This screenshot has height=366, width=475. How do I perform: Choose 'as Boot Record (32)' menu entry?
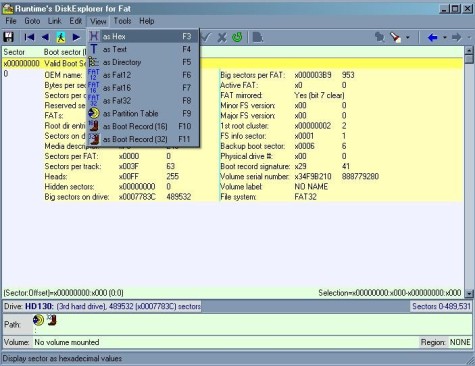[x=143, y=139]
